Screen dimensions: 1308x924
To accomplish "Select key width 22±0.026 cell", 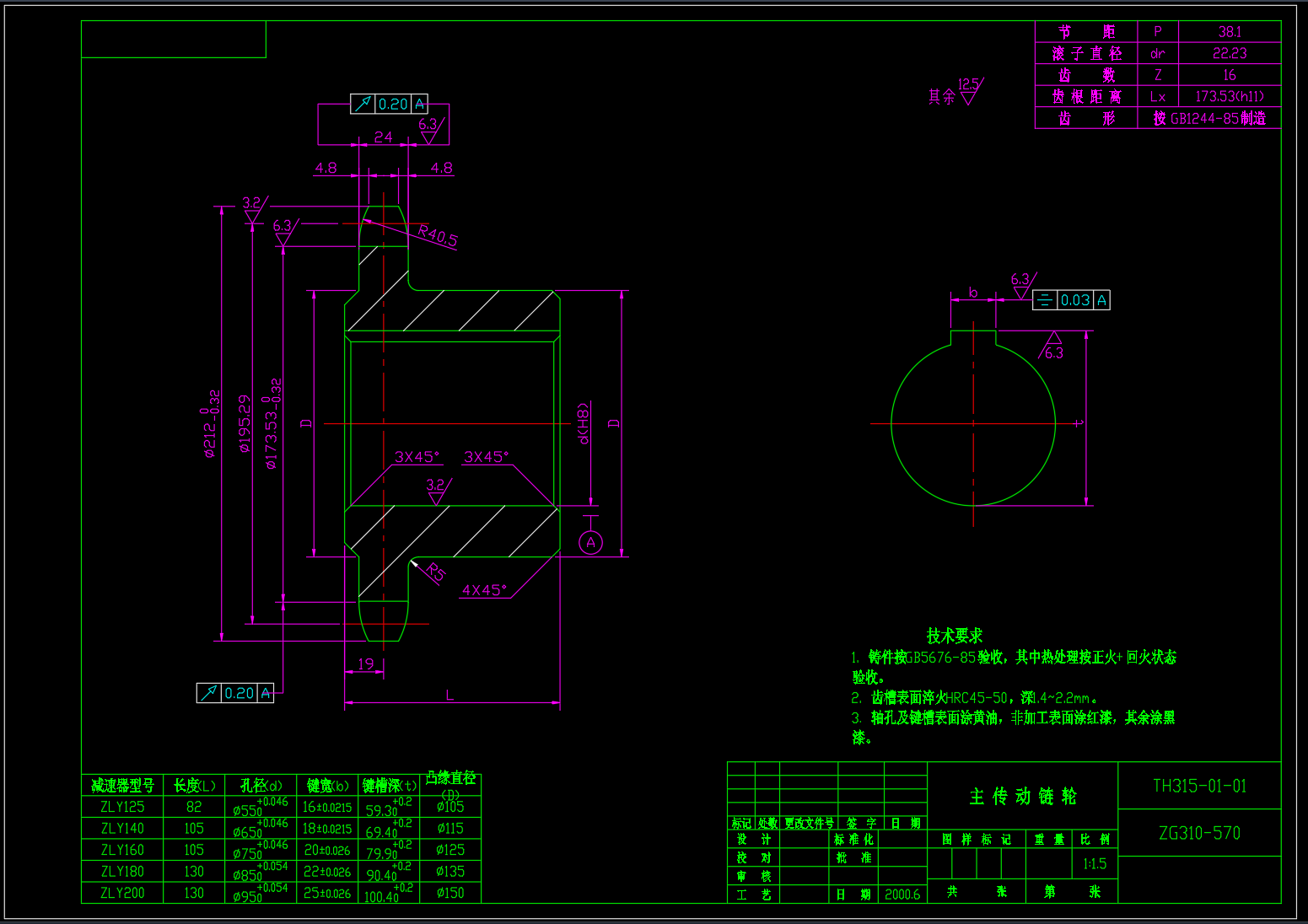I will click(x=327, y=872).
